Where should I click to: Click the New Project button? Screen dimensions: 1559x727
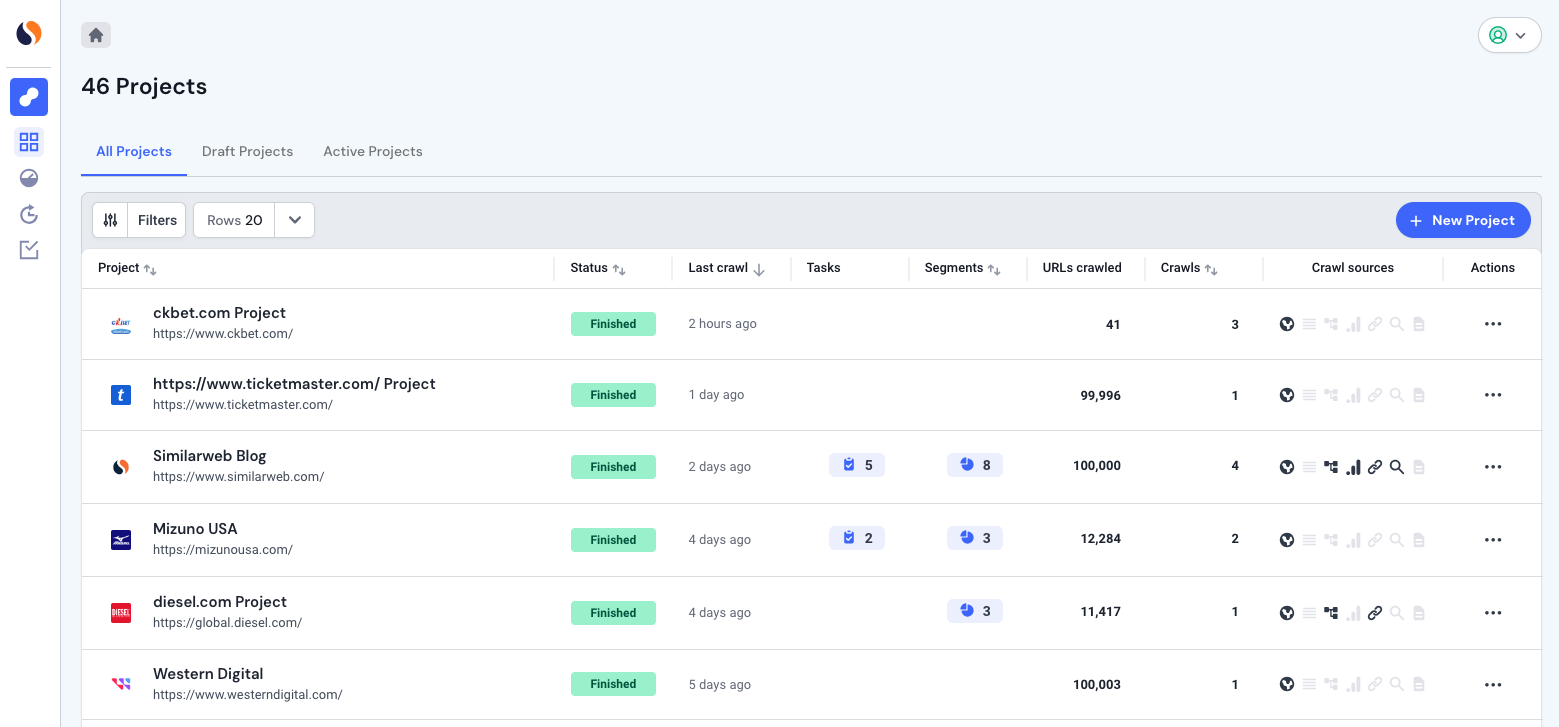[x=1463, y=220]
